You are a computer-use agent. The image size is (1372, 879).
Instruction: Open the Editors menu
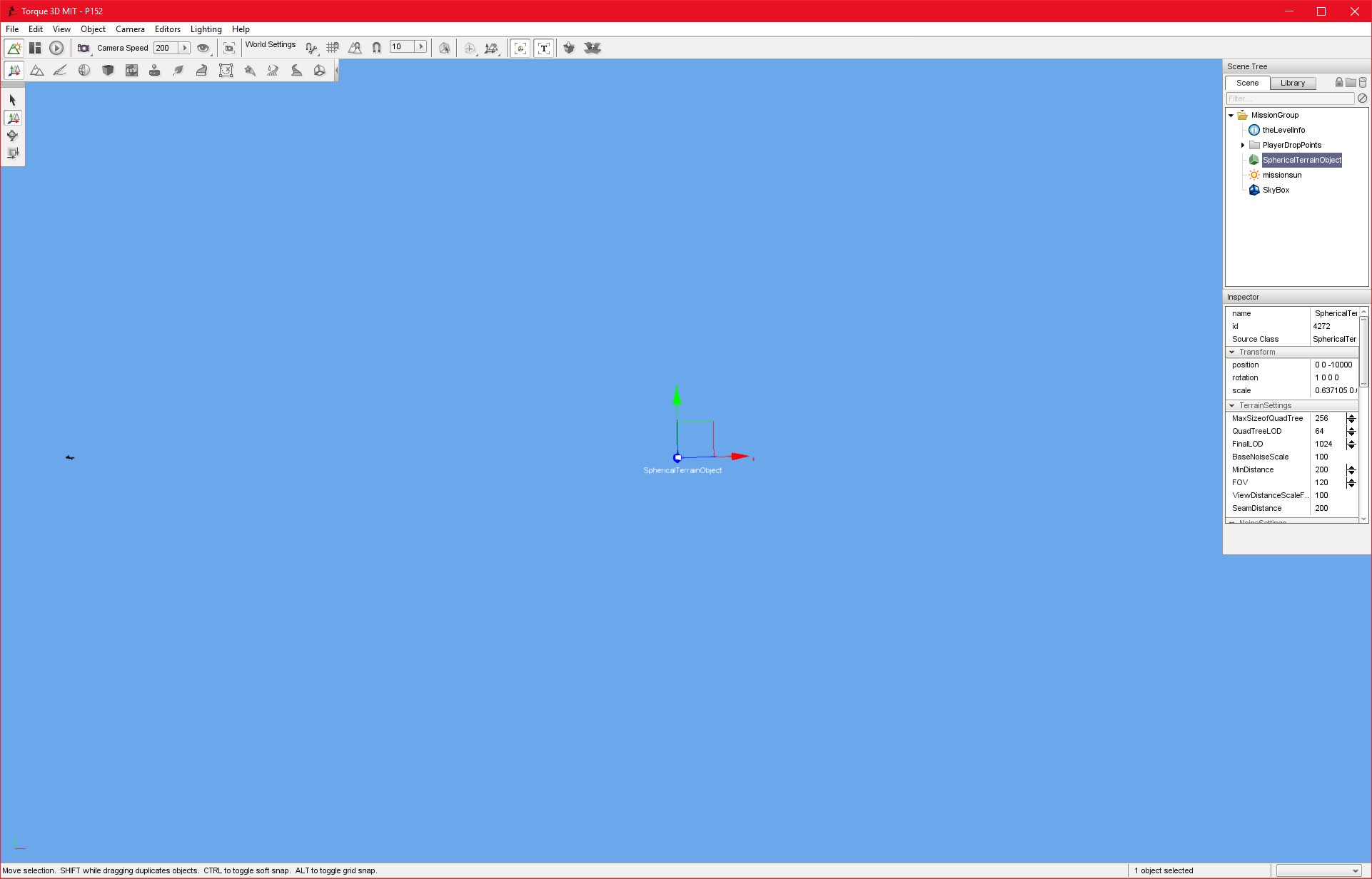click(168, 29)
